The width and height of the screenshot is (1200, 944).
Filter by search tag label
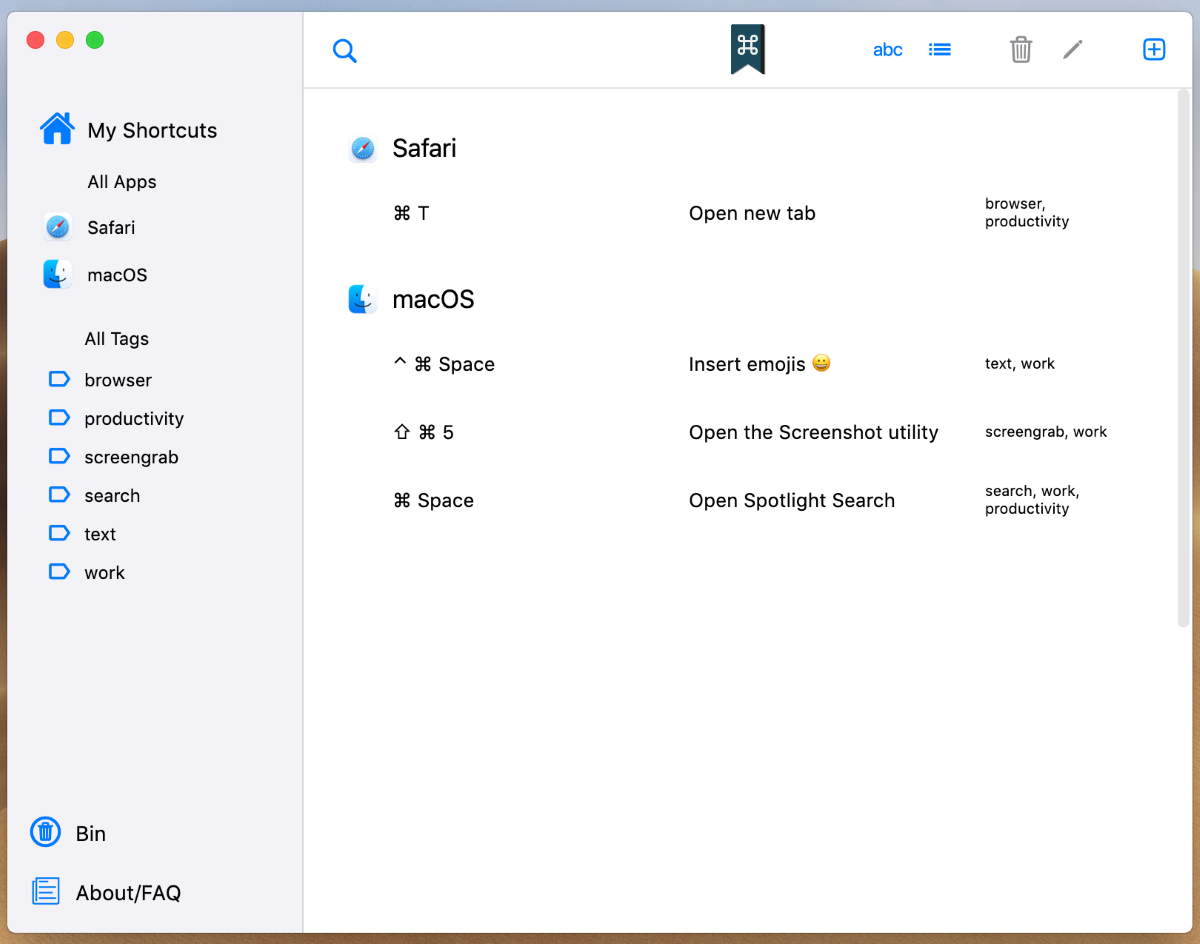point(112,496)
